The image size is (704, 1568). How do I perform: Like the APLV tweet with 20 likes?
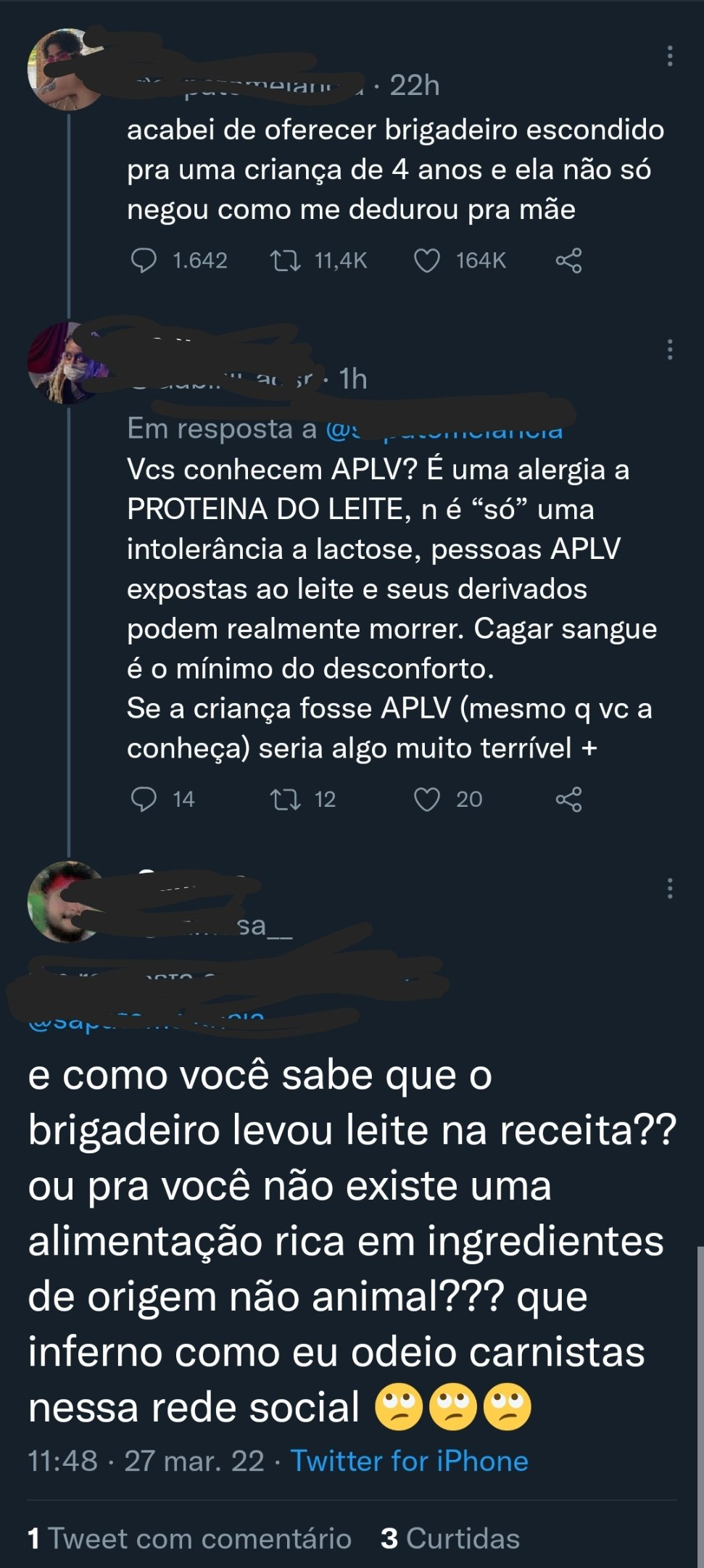(426, 799)
